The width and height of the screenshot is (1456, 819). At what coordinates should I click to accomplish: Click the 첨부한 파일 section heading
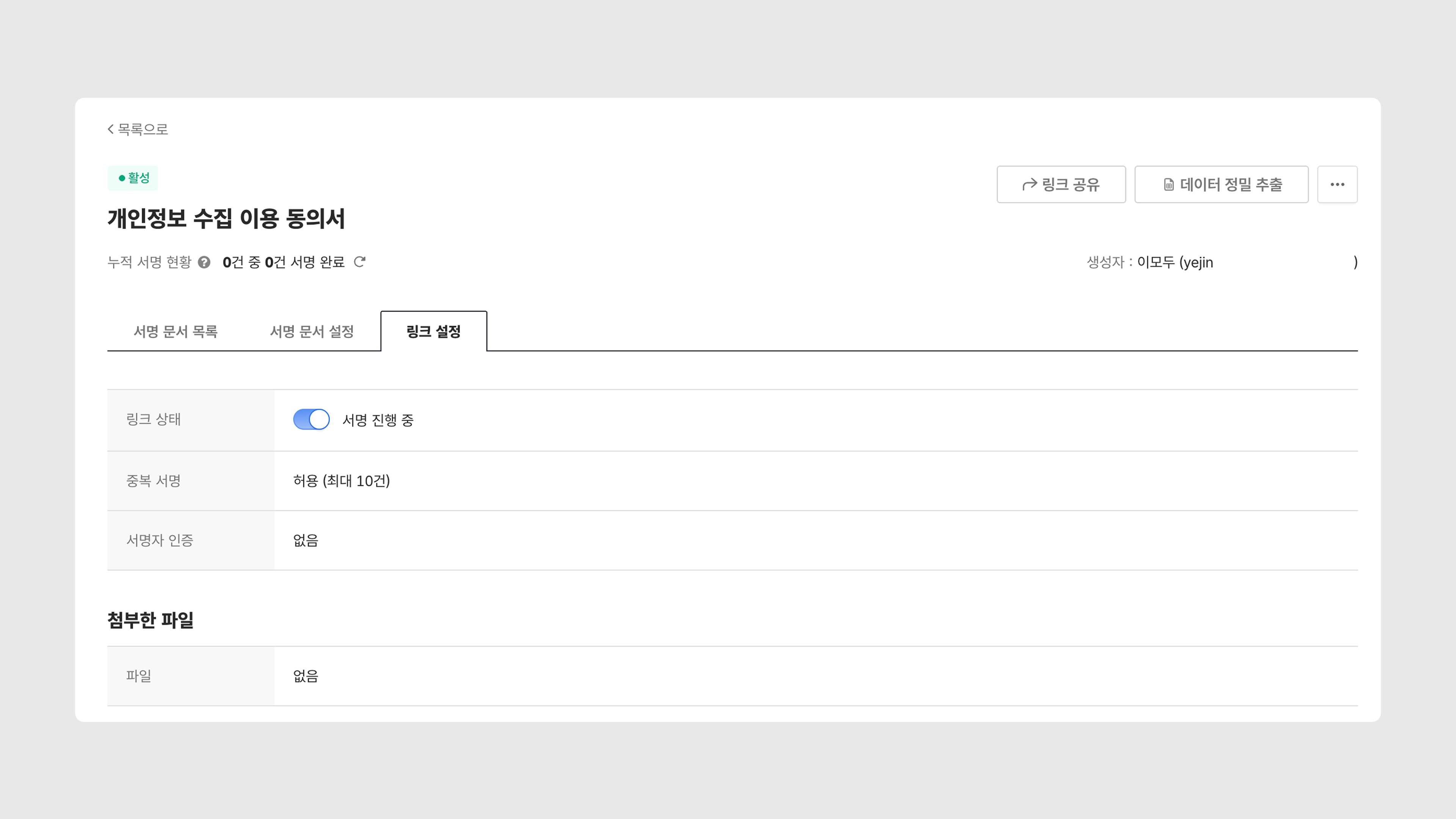(x=151, y=620)
